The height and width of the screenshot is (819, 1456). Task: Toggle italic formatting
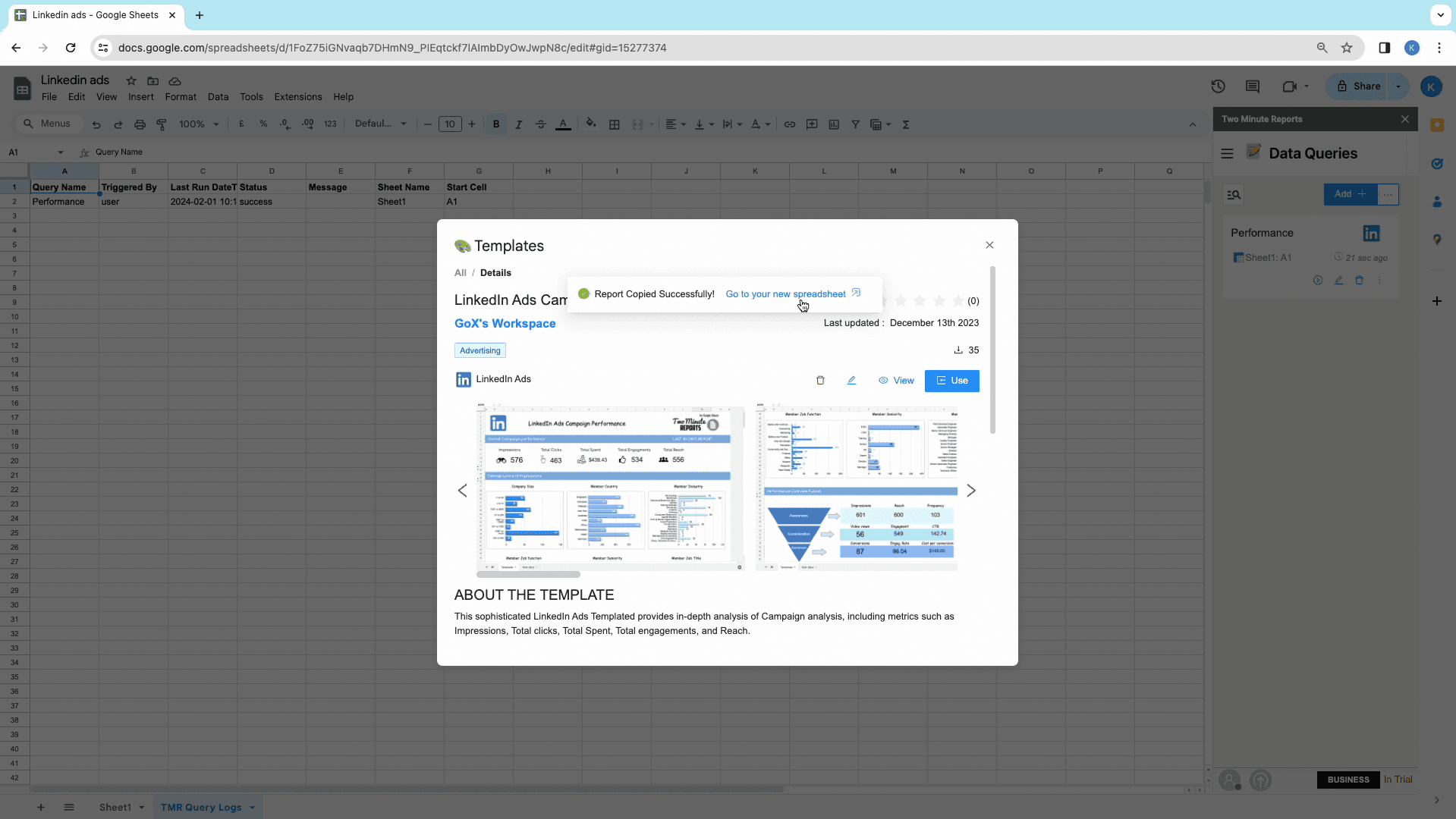(518, 124)
